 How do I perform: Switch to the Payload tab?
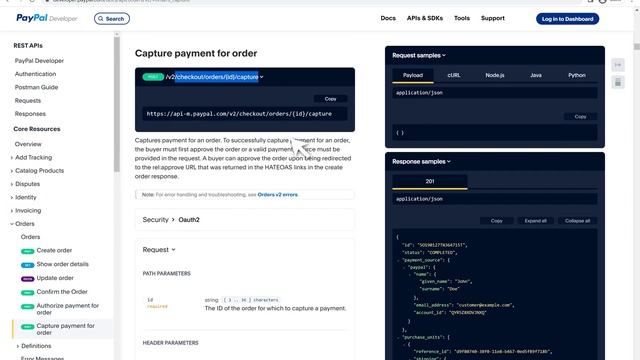413,76
